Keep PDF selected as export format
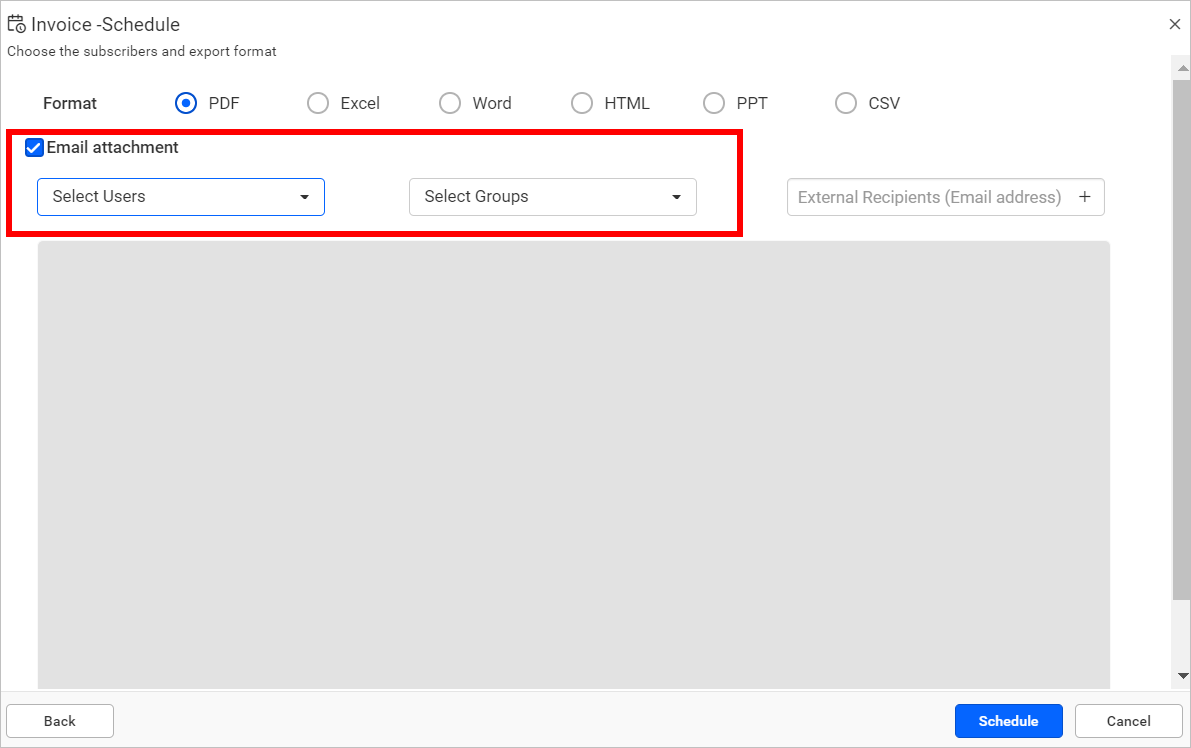The height and width of the screenshot is (748, 1191). click(186, 103)
